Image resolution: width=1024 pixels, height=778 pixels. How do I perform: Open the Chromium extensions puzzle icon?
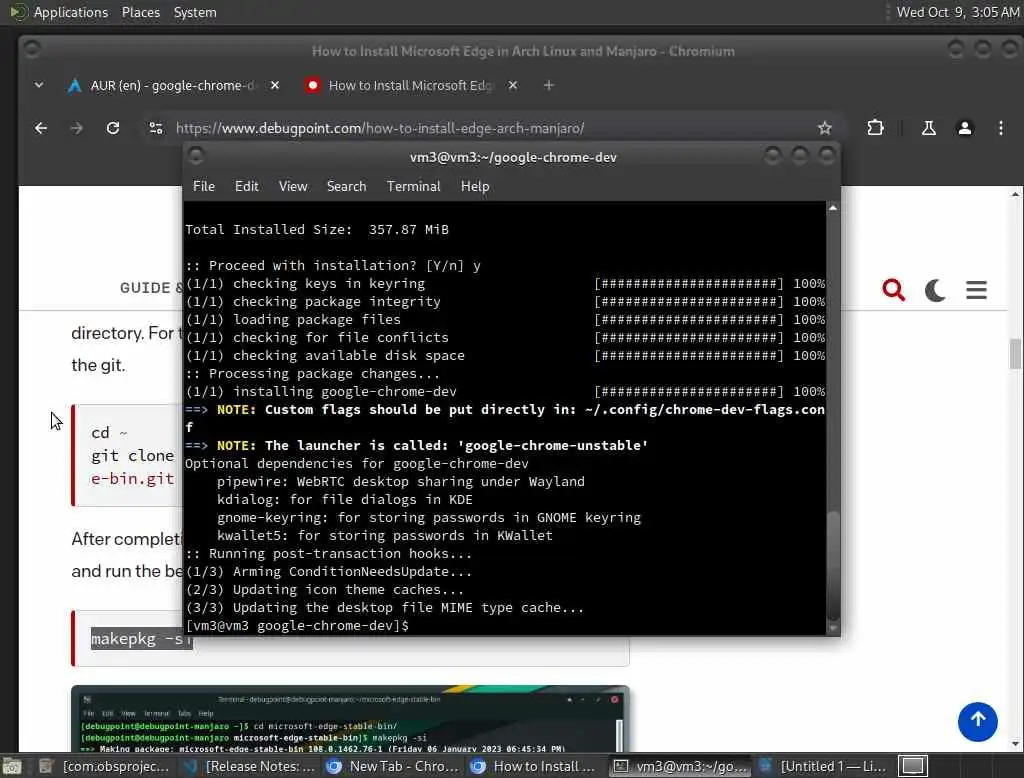tap(875, 128)
